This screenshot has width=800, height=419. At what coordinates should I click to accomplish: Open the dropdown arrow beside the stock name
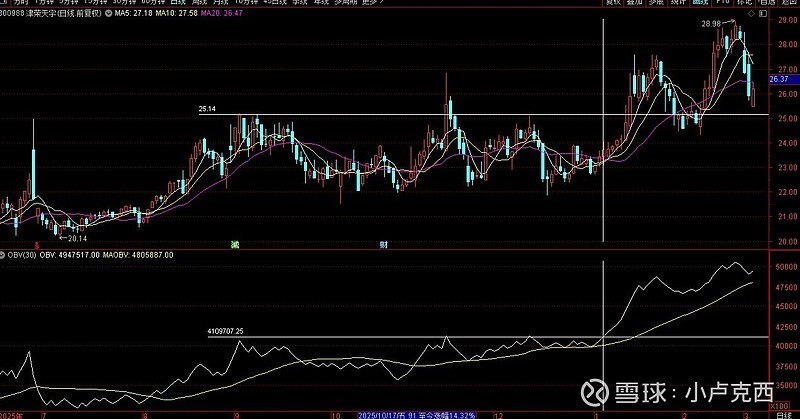tap(108, 13)
